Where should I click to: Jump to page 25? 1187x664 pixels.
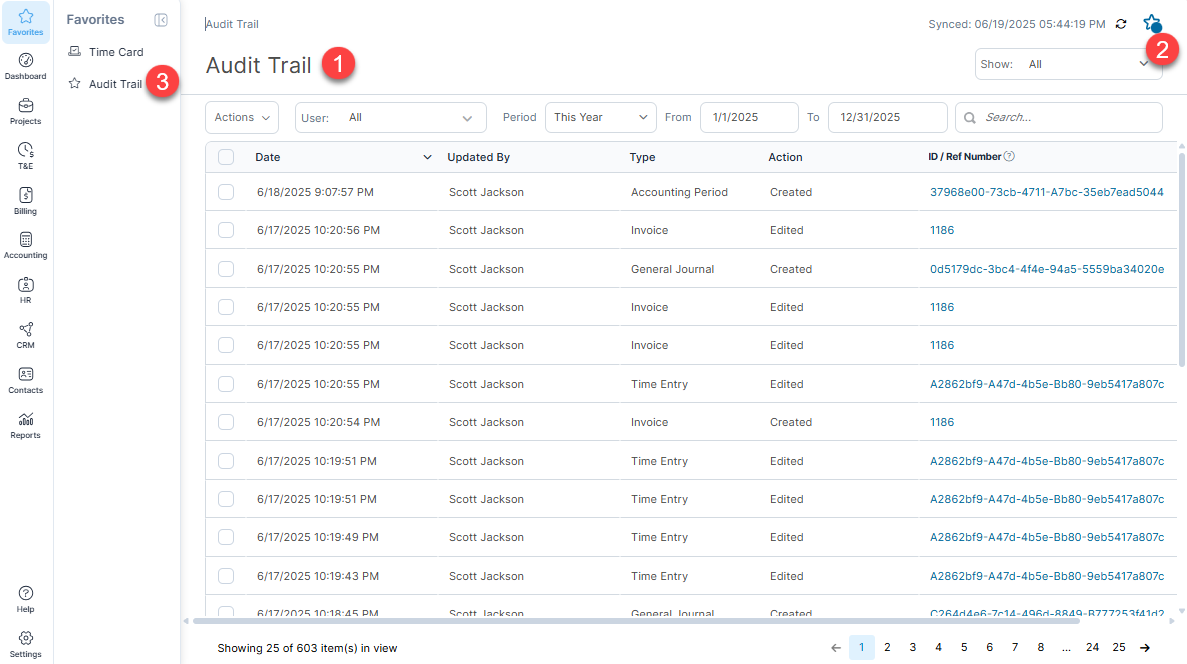point(1119,647)
